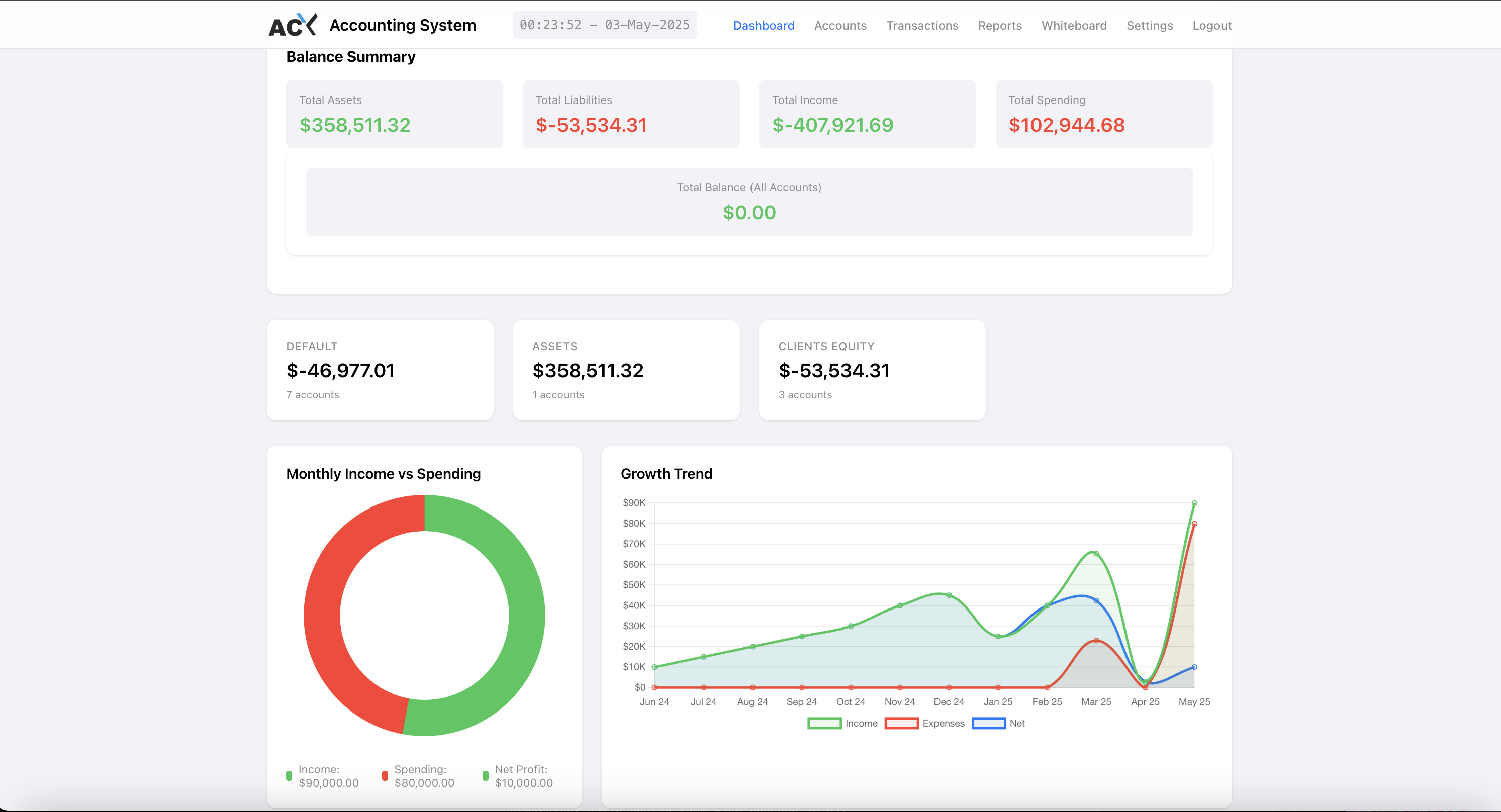Image resolution: width=1501 pixels, height=812 pixels.
Task: Click the Total Balance amount display
Action: tap(749, 212)
